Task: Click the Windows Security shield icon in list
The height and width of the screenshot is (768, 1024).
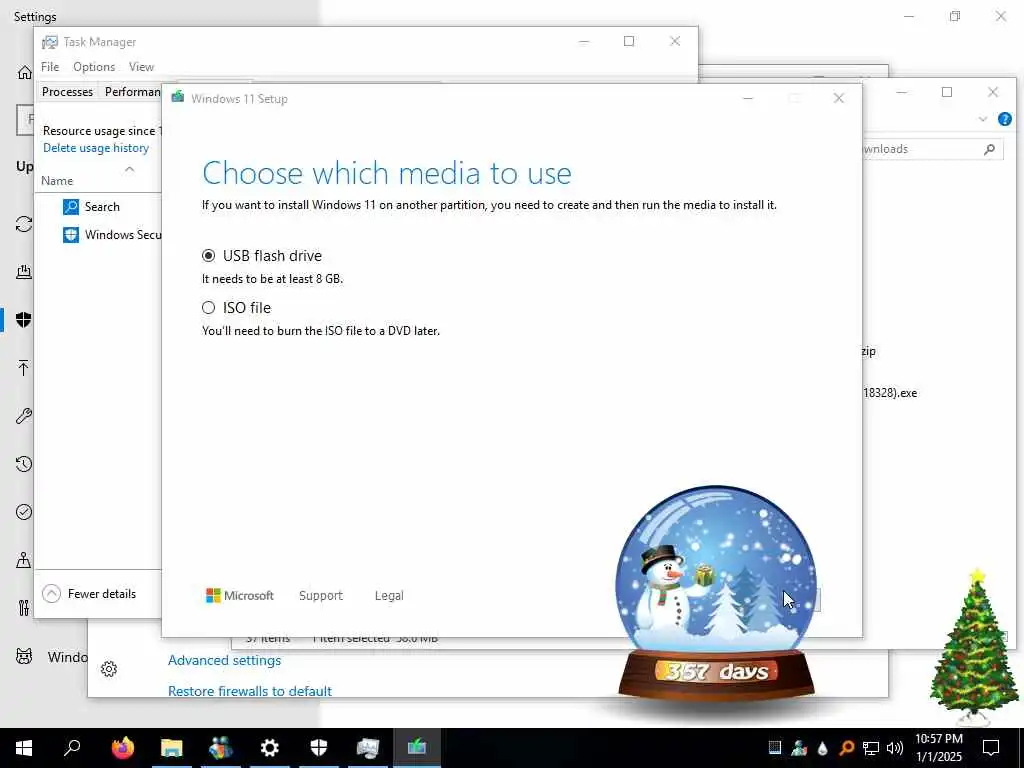Action: [71, 235]
